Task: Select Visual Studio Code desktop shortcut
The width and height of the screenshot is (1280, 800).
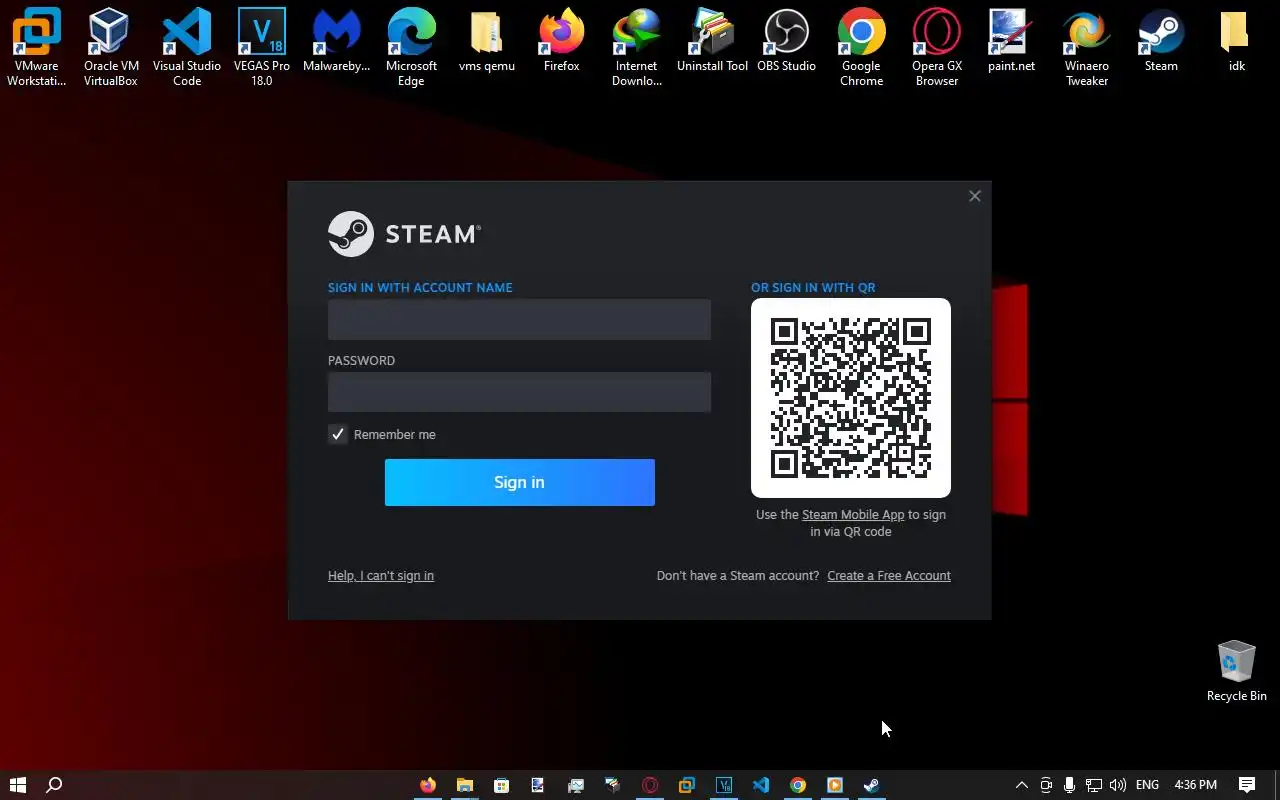Action: pyautogui.click(x=187, y=47)
